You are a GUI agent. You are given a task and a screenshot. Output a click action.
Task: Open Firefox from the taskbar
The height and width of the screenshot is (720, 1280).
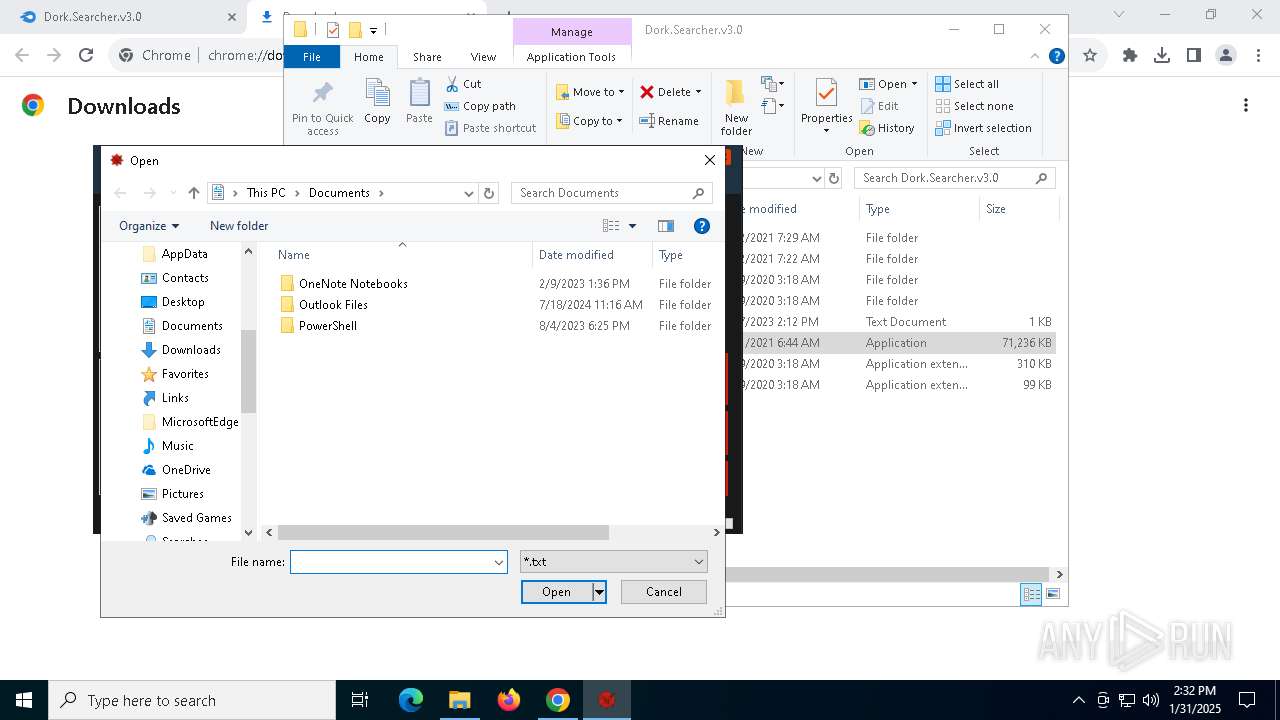509,700
